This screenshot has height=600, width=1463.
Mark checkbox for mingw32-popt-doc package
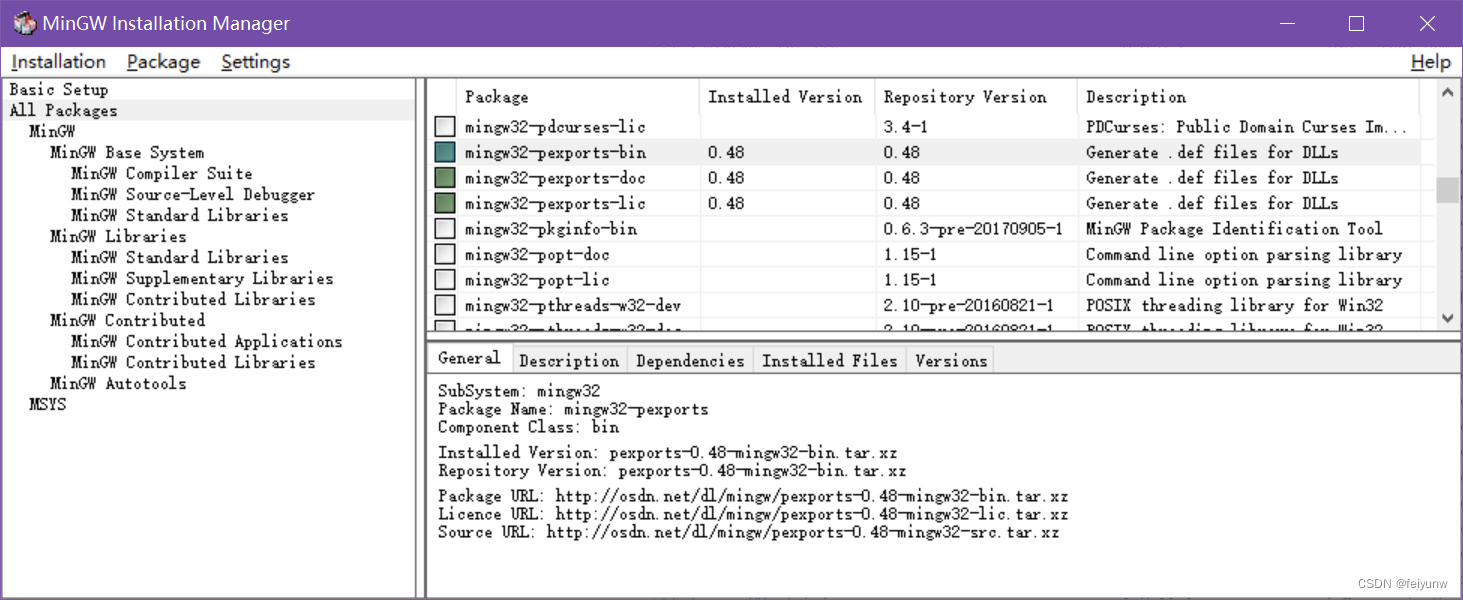(445, 254)
